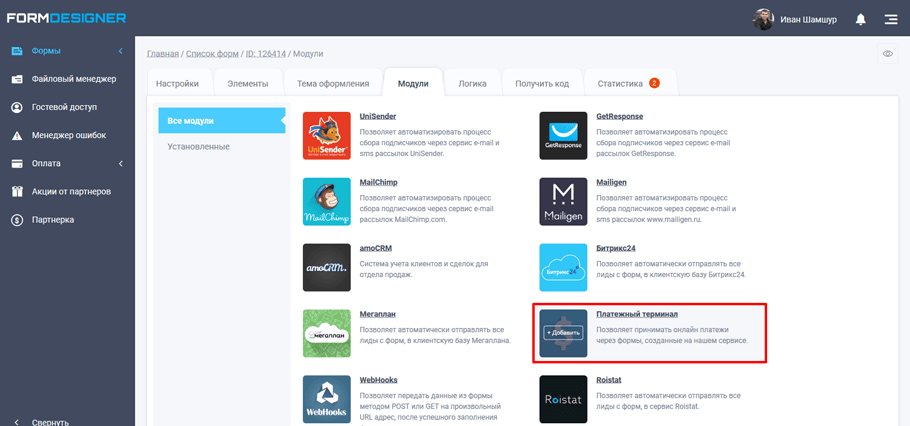910x426 pixels.
Task: Click the amoCRM module logo
Action: 327,267
